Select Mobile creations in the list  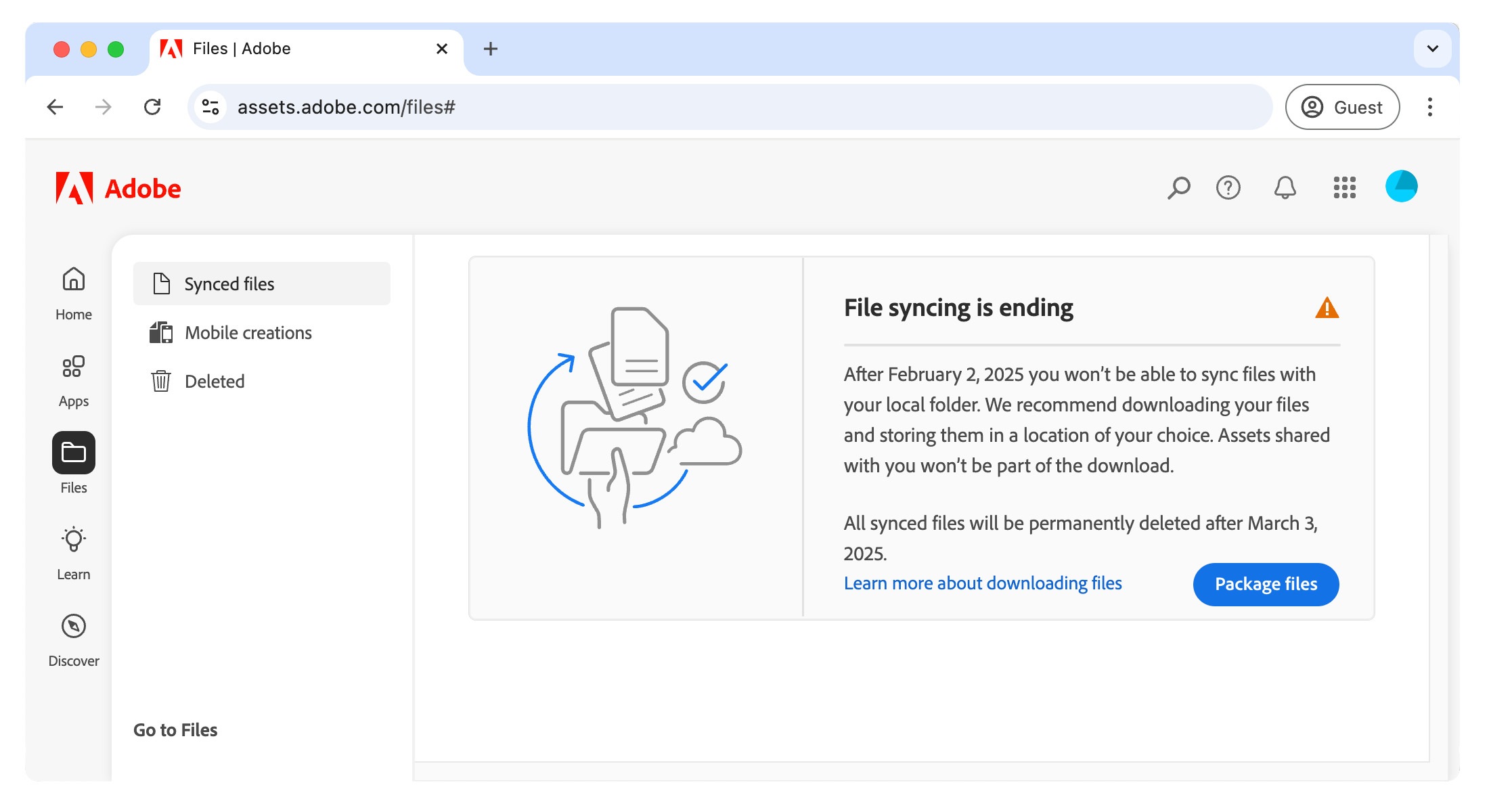pyautogui.click(x=262, y=332)
